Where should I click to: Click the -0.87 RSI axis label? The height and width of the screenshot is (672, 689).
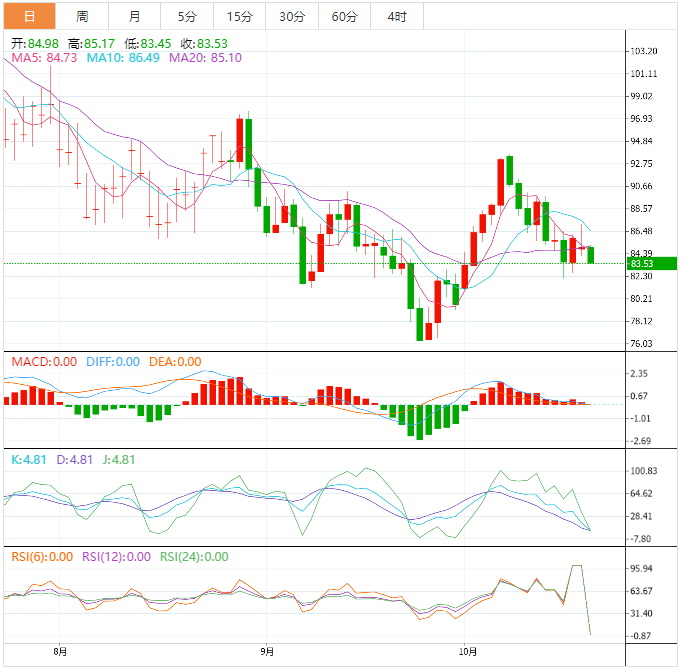point(641,636)
